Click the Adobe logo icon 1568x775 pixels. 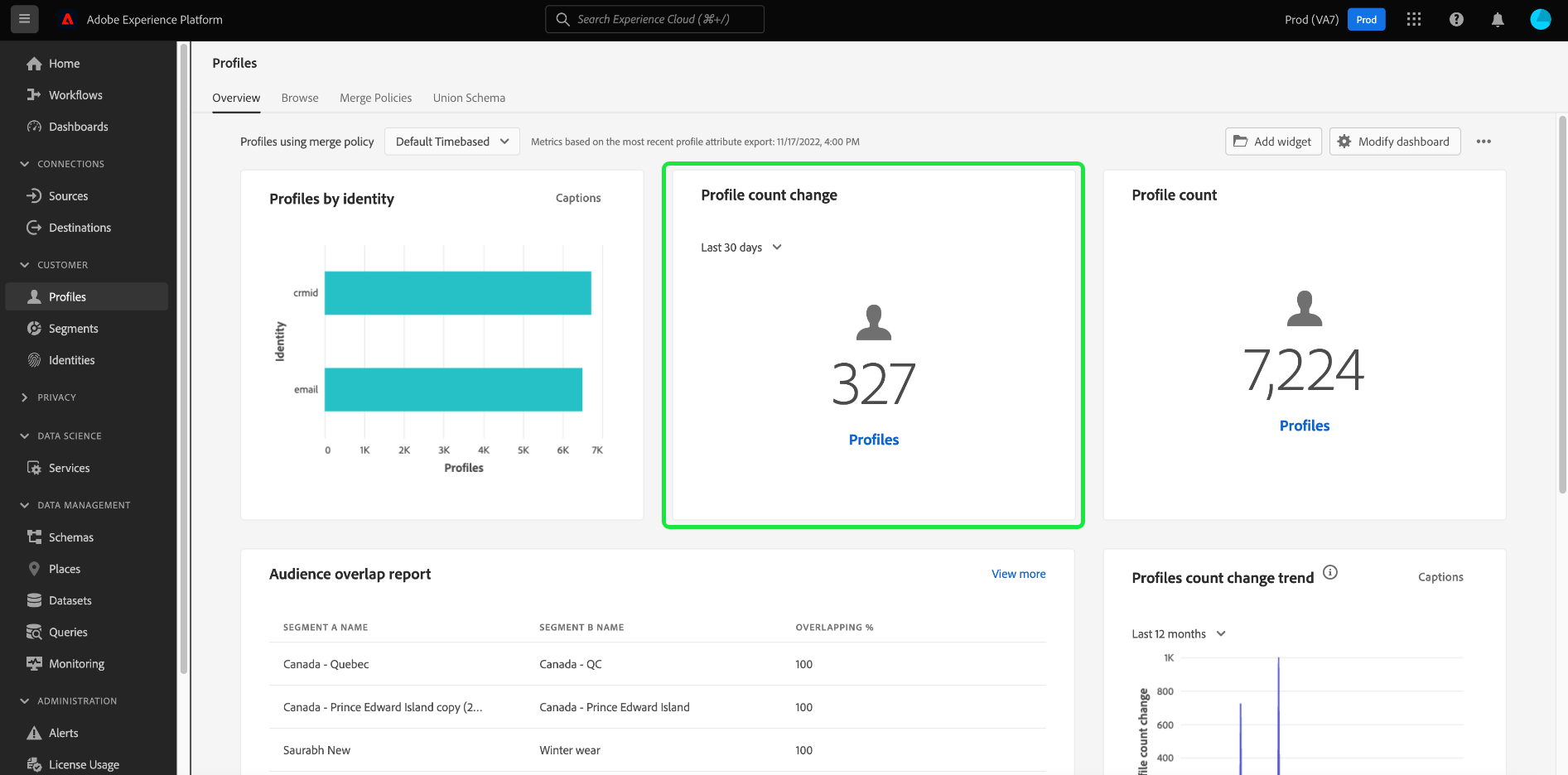point(68,19)
